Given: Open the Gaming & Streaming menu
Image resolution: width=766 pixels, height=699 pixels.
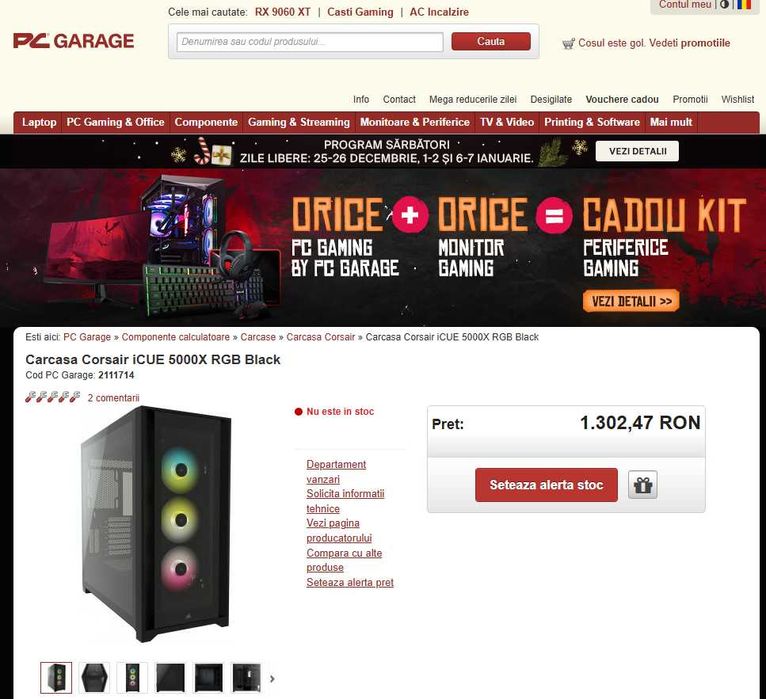Looking at the screenshot, I should [x=299, y=122].
